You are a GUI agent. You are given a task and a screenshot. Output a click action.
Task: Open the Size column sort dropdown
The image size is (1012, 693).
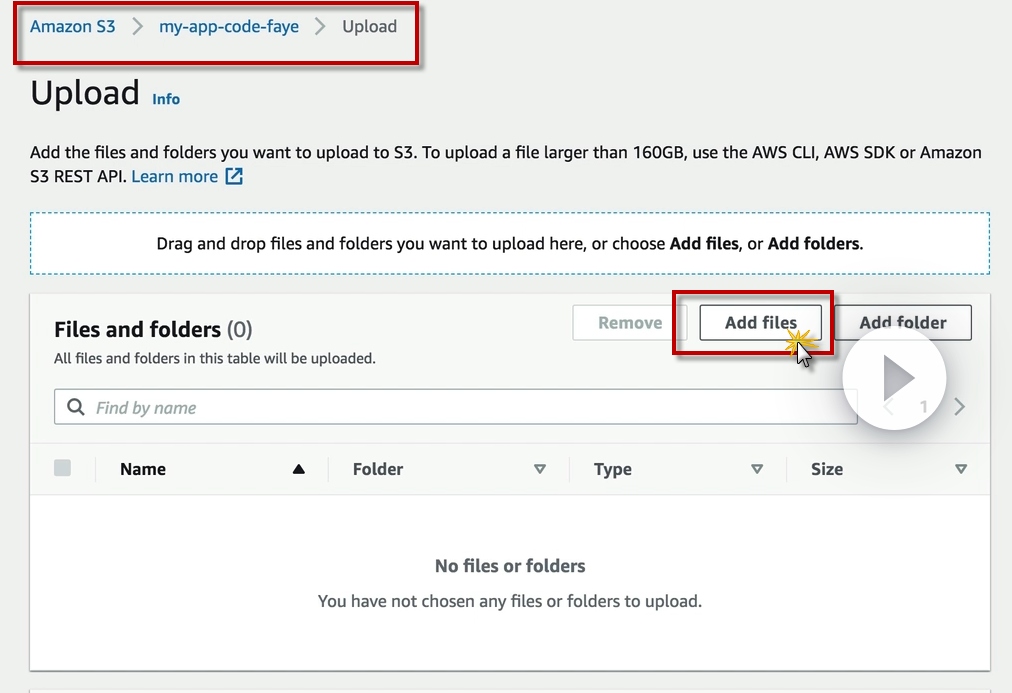point(961,469)
